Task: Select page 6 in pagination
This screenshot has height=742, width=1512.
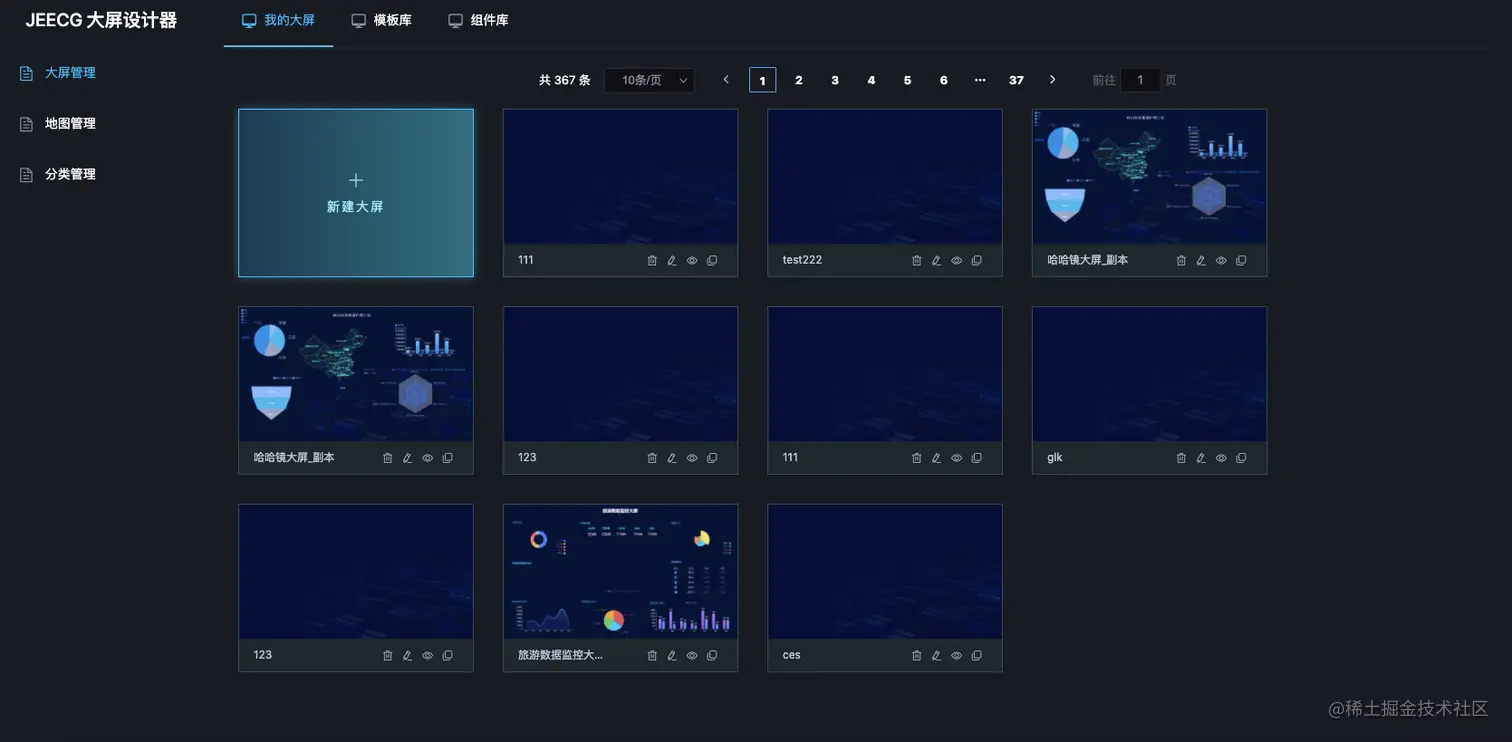Action: pyautogui.click(x=943, y=80)
